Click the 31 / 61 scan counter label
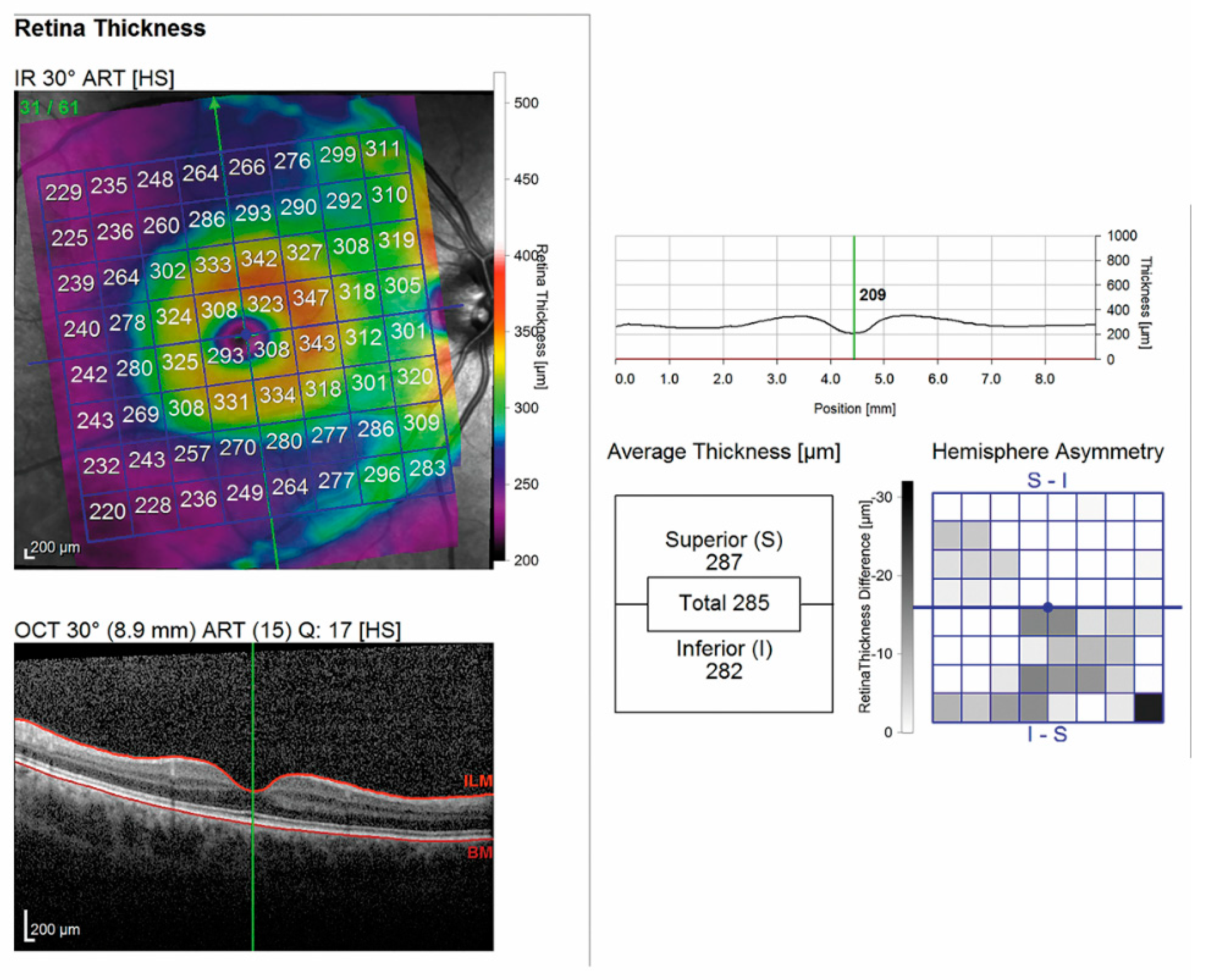The height and width of the screenshot is (980, 1209). tap(49, 108)
